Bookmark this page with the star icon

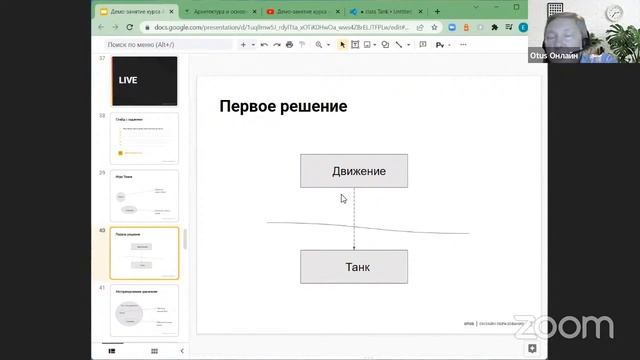tap(434, 27)
